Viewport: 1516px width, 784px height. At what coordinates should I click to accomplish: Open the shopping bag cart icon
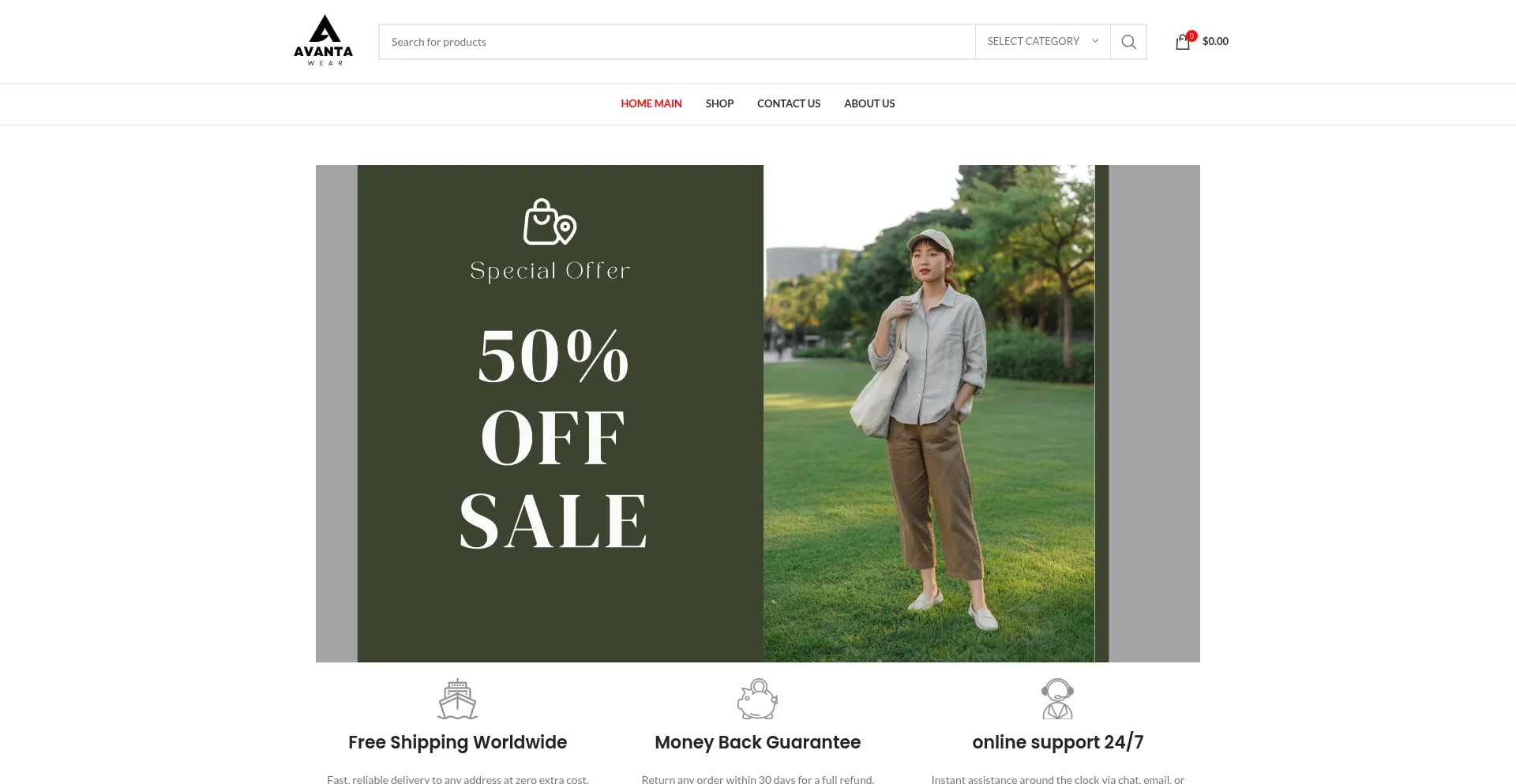[1182, 42]
